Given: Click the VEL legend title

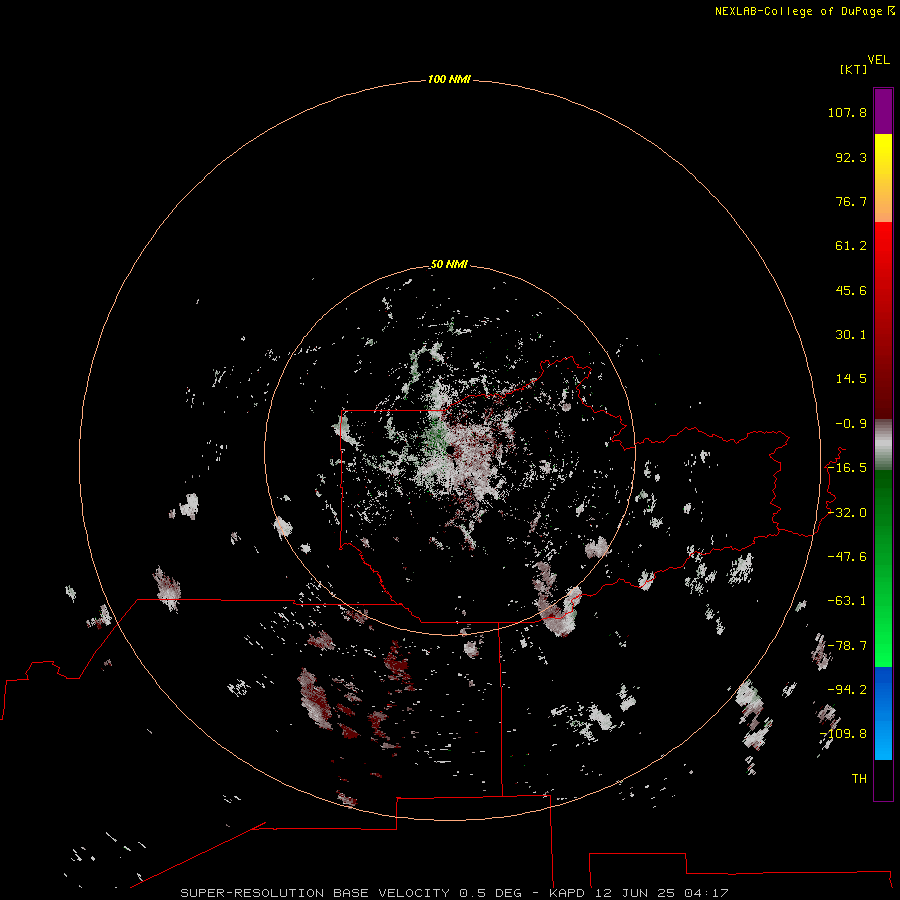Looking at the screenshot, I should click(878, 60).
